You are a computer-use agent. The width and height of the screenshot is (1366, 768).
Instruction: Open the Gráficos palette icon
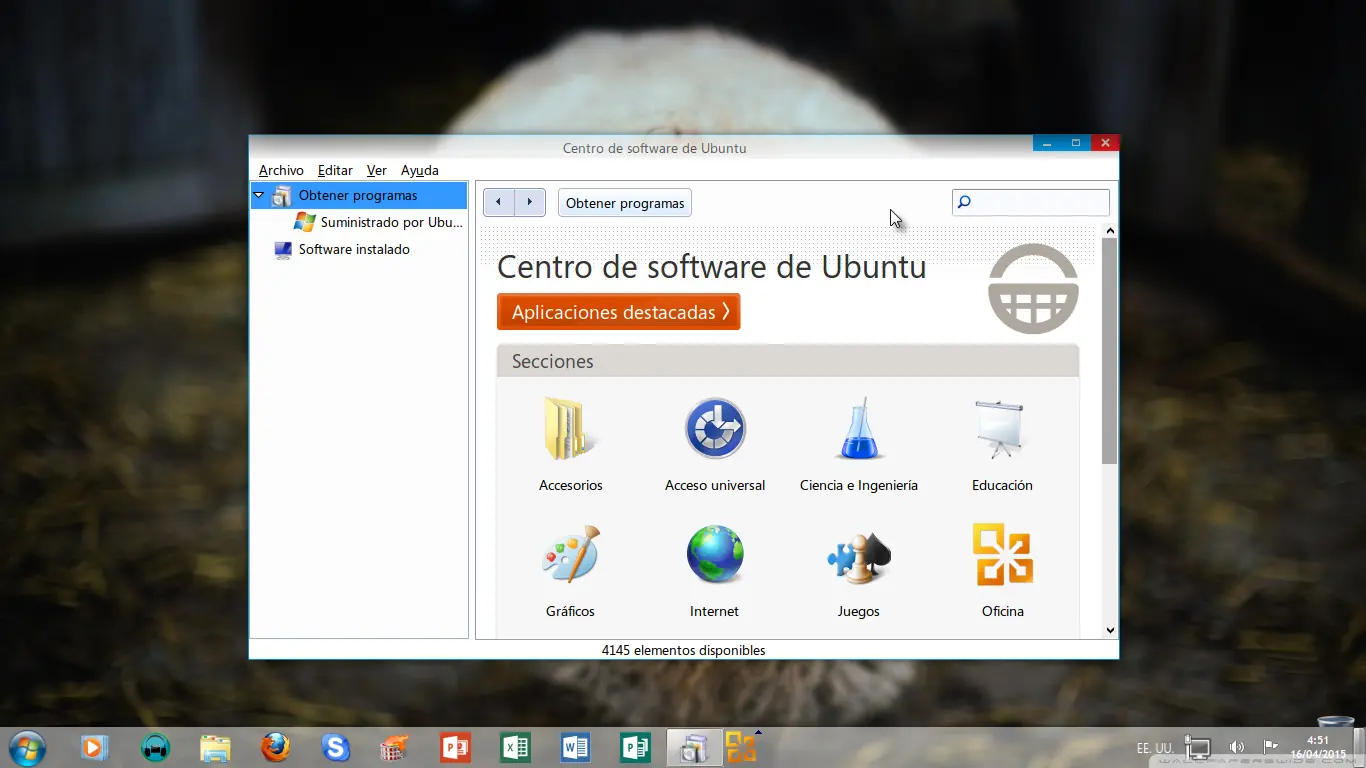(570, 554)
